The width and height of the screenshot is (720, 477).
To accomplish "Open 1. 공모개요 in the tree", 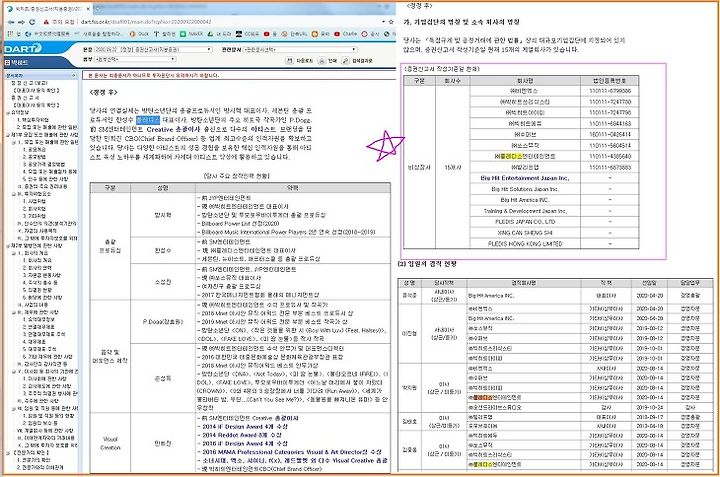I will [34, 150].
